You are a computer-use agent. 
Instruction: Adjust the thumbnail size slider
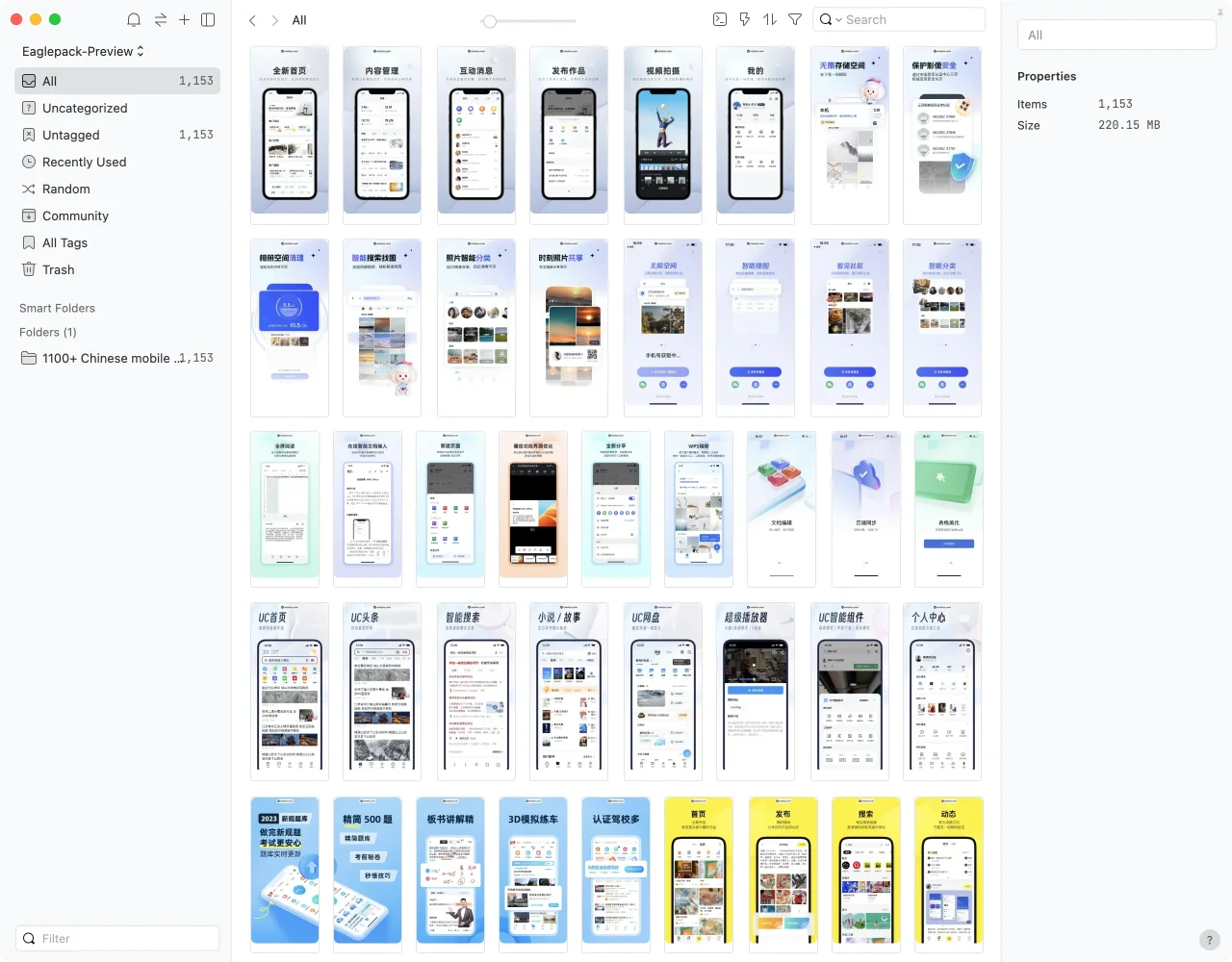click(490, 21)
